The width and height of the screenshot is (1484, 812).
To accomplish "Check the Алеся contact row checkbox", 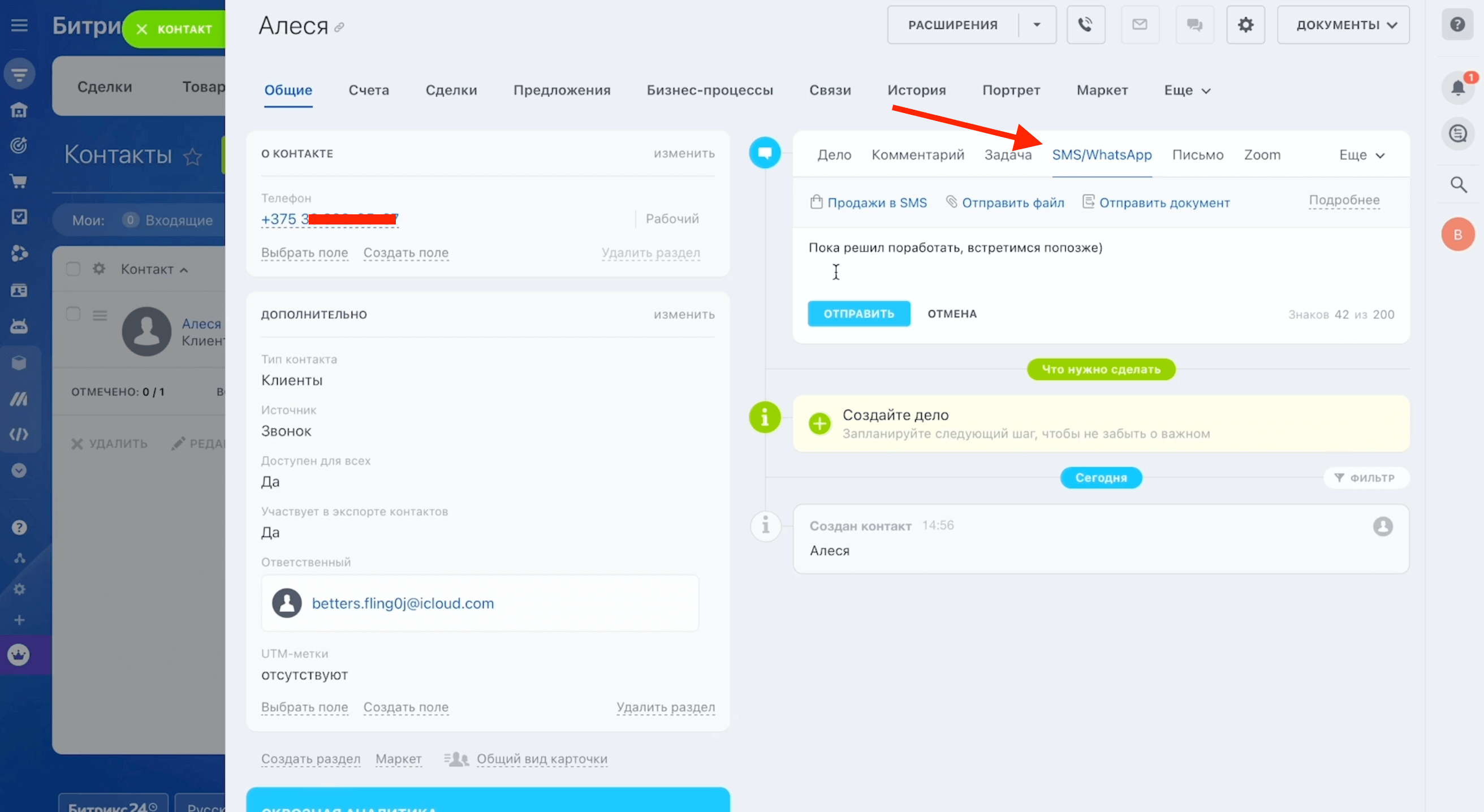I will click(x=73, y=314).
